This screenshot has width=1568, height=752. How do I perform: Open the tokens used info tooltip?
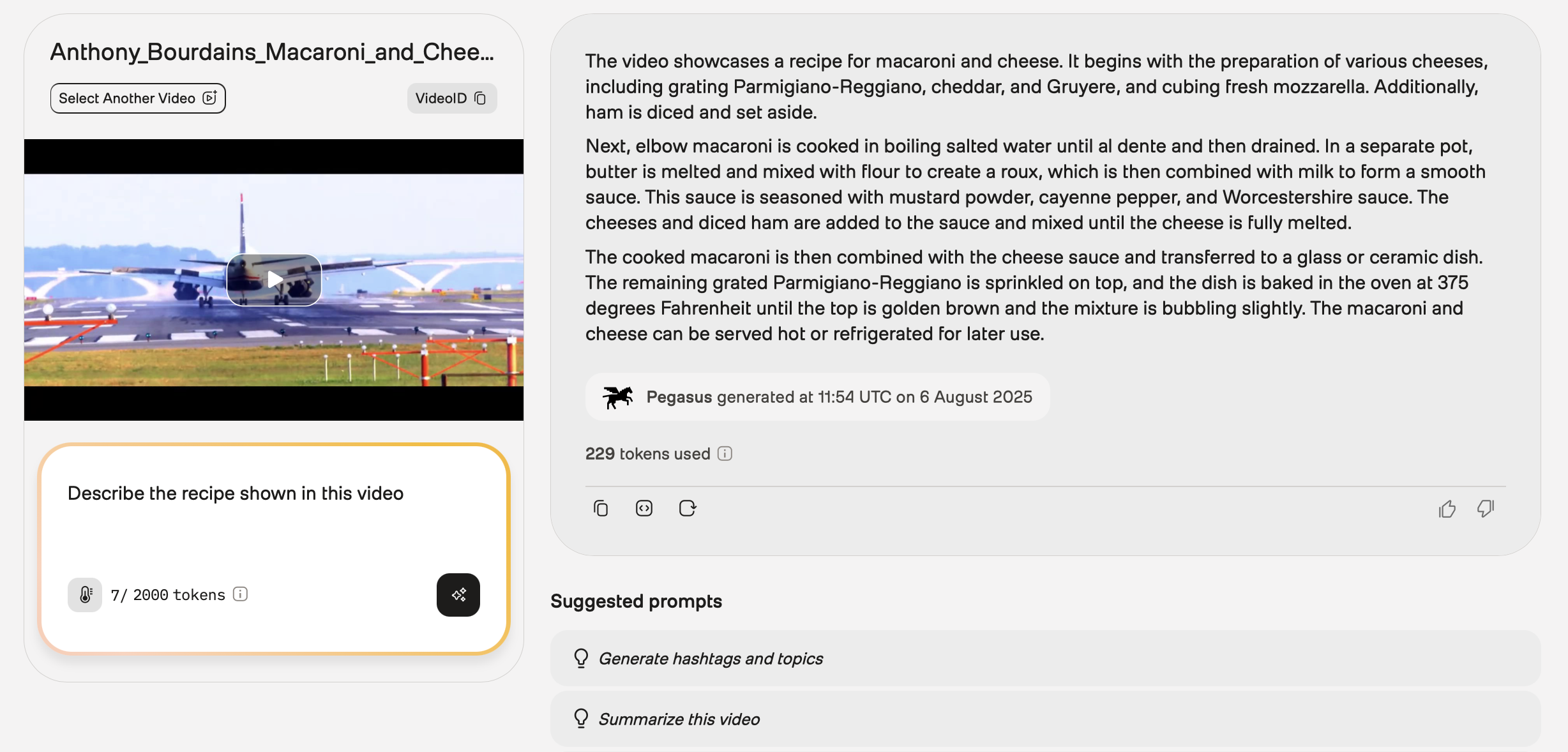tap(725, 453)
